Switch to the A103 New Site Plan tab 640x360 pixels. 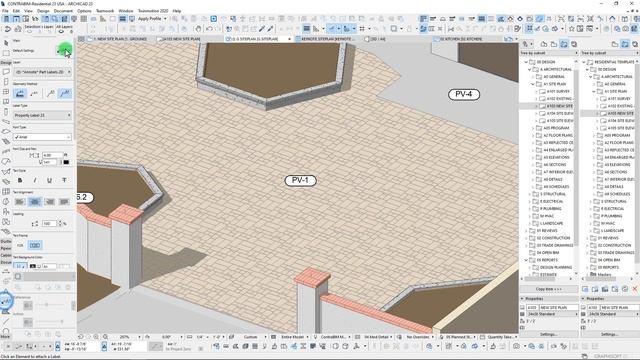pos(182,39)
